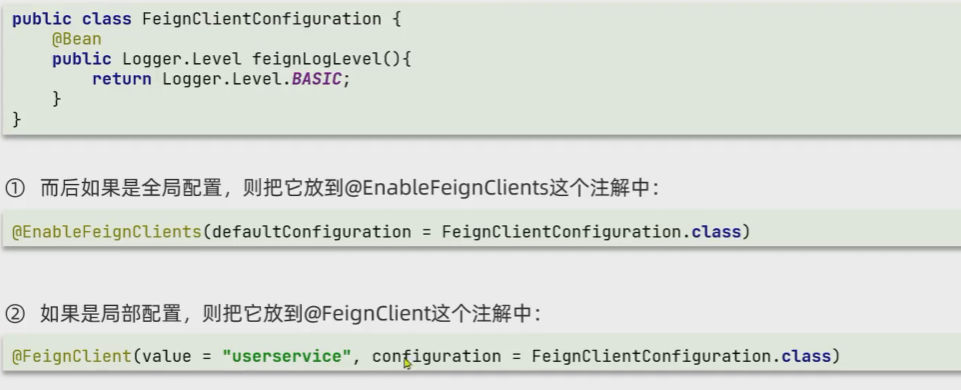Screen dimensions: 961x390
Task: Click the circled number one marker
Action: pyautogui.click(x=15, y=188)
